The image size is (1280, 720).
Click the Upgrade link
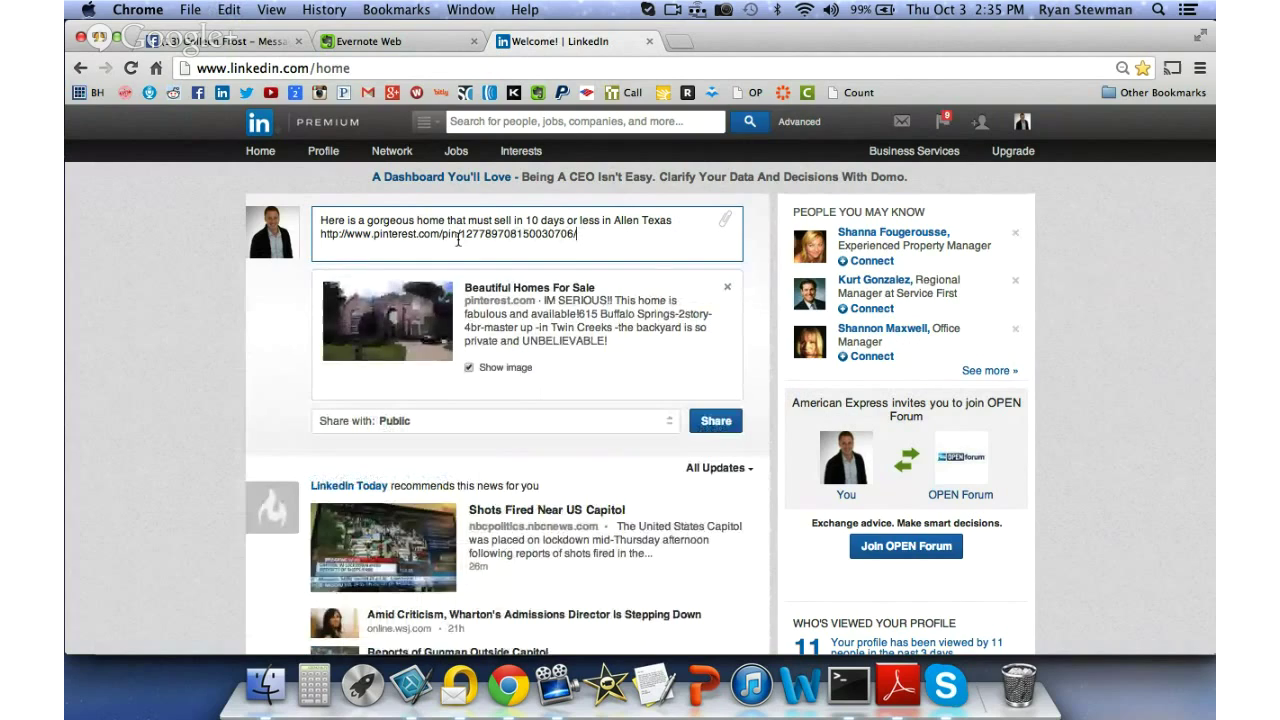[1013, 151]
